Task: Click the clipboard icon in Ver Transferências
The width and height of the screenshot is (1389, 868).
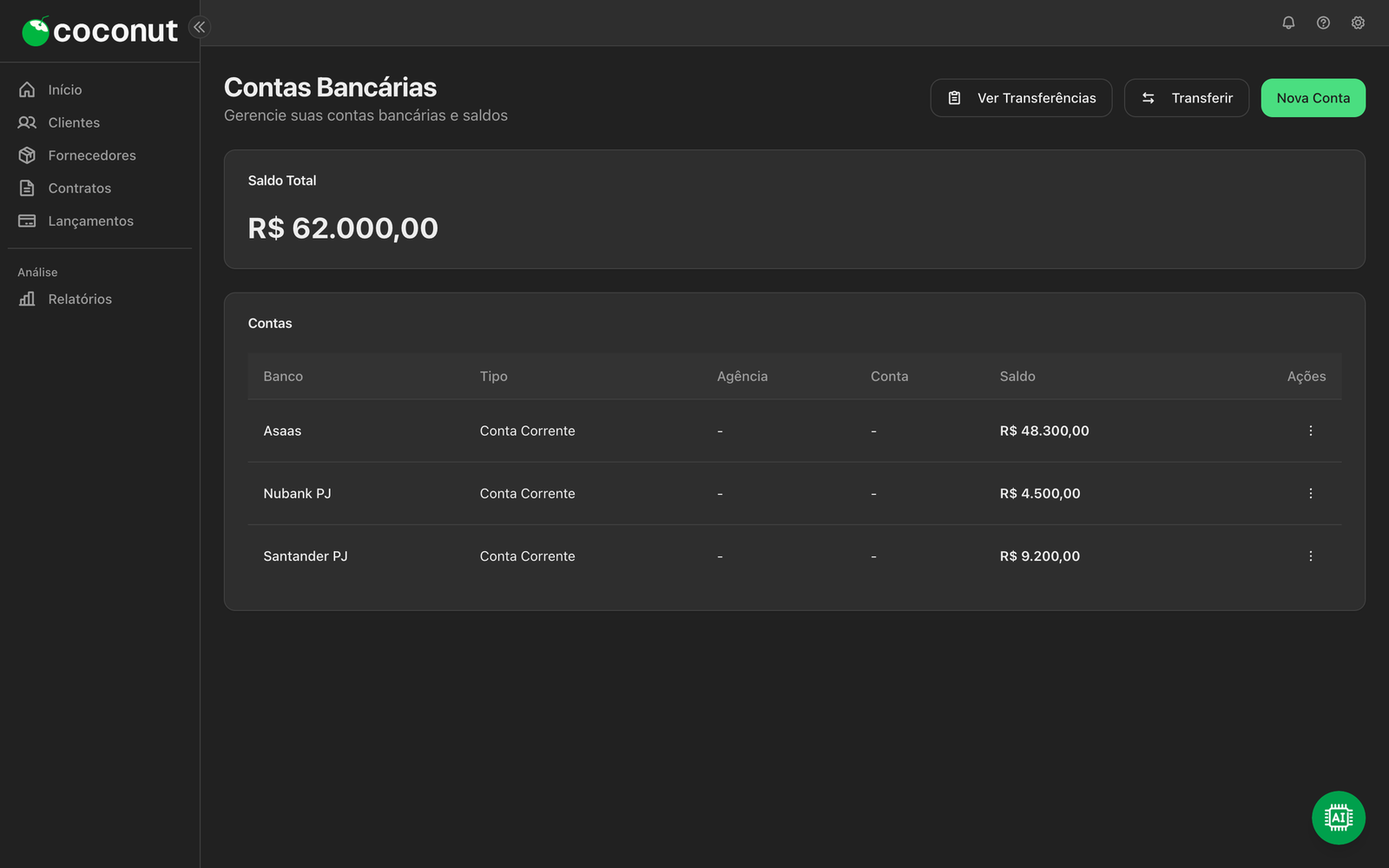Action: tap(954, 98)
